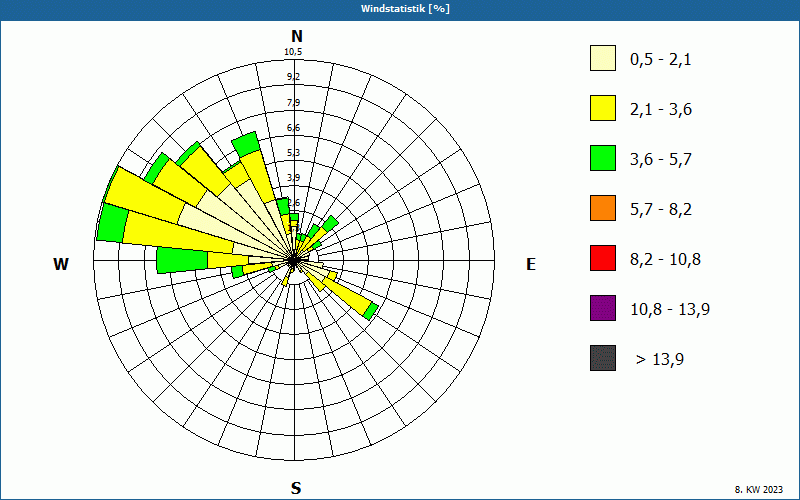
Task: Click the legend label '2,1 - 3,6'
Action: click(x=661, y=110)
